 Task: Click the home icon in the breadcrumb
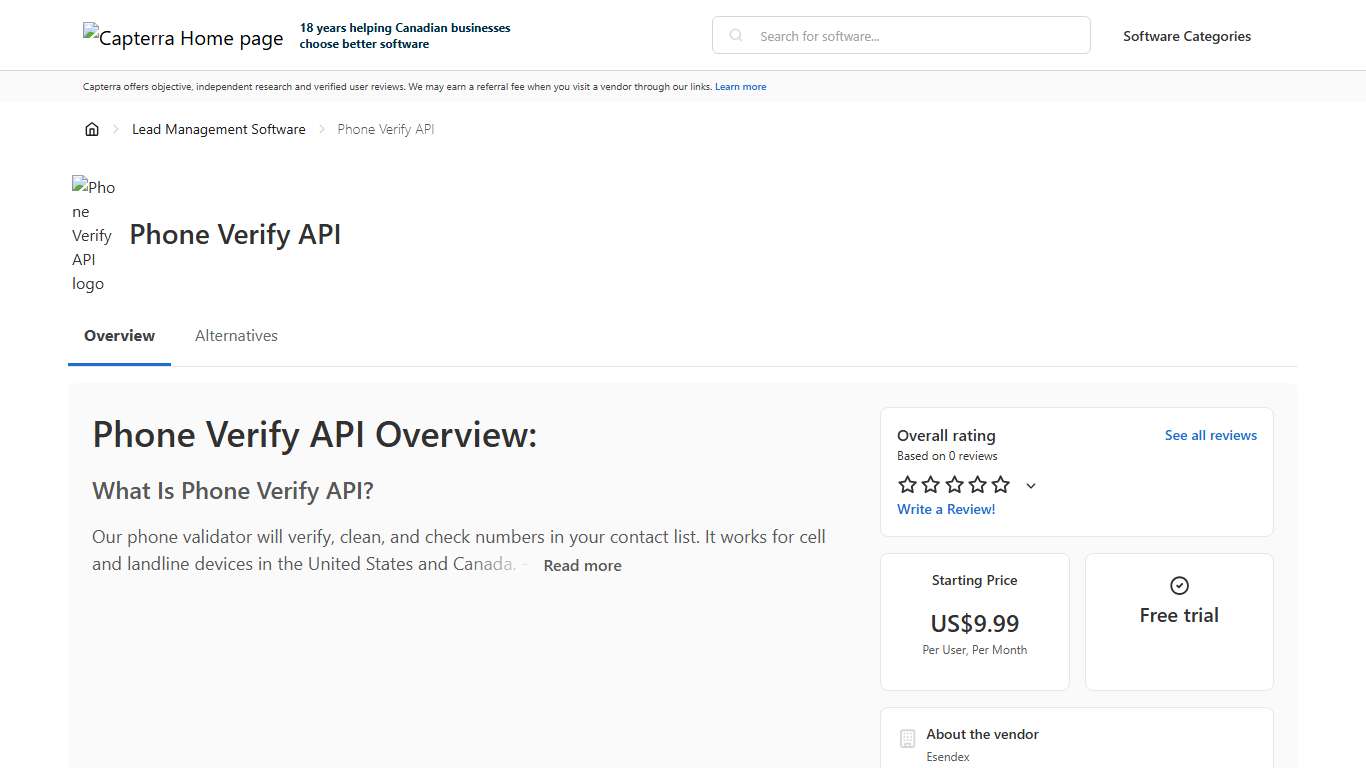pyautogui.click(x=92, y=128)
